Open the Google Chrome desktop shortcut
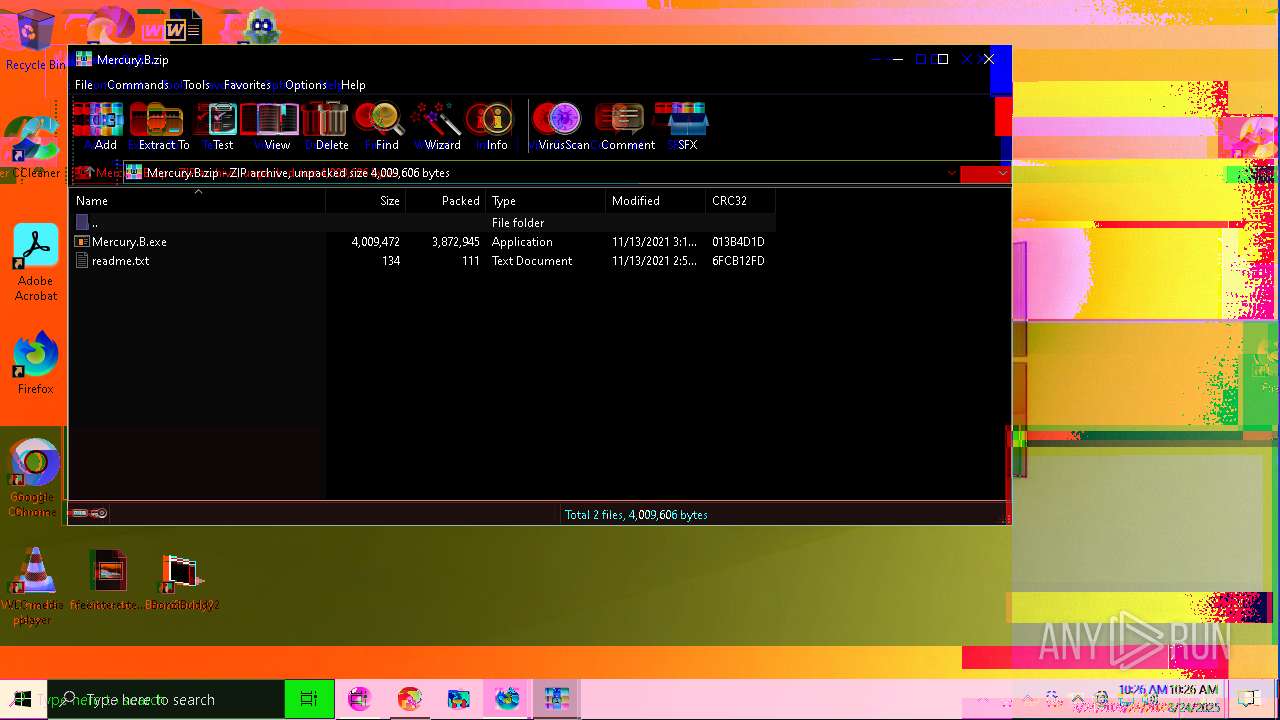Screen dimensions: 1280x720 tap(33, 478)
